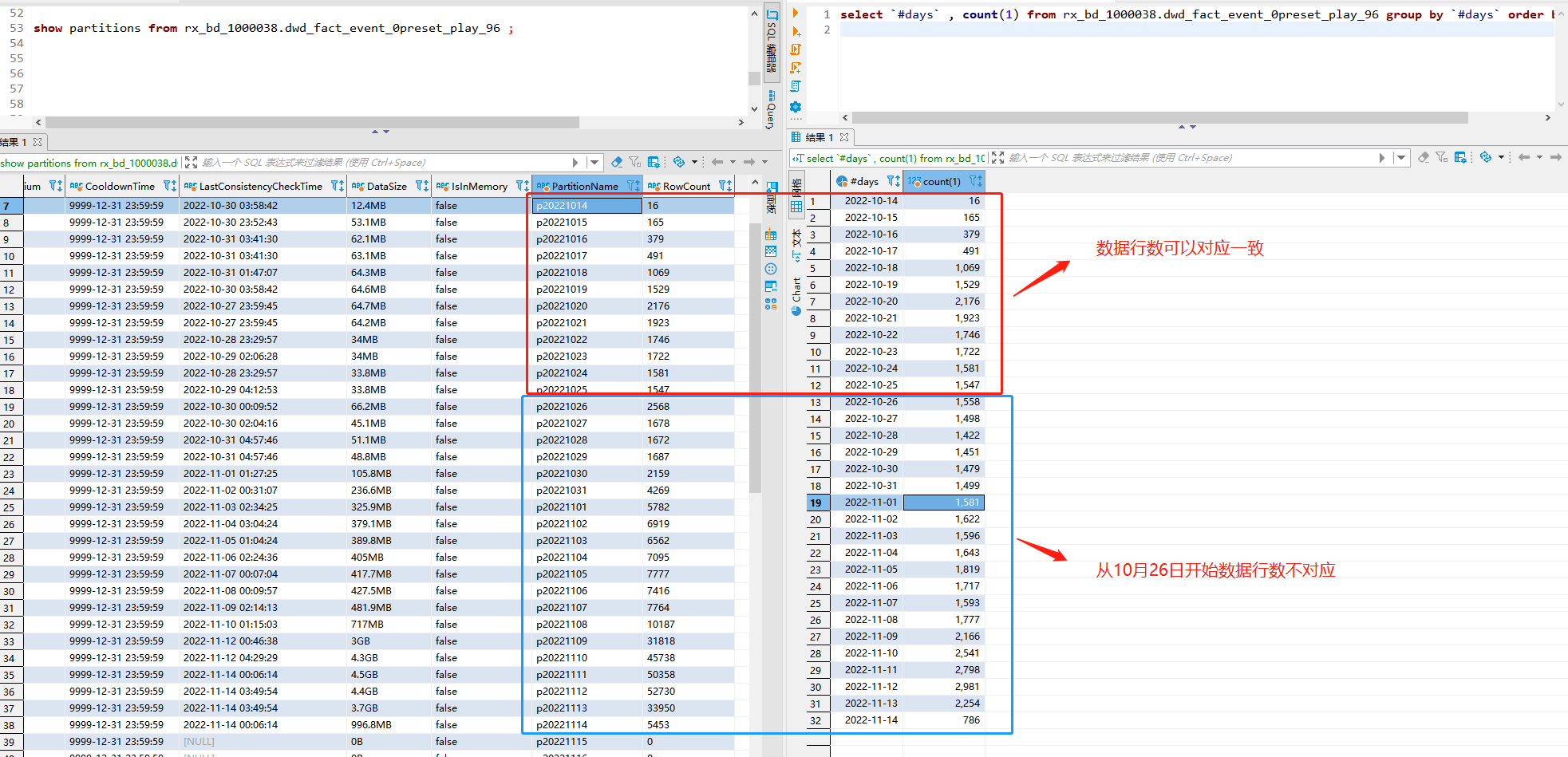Open back-history dropdown in left results
This screenshot has height=757, width=1568.
pyautogui.click(x=733, y=162)
